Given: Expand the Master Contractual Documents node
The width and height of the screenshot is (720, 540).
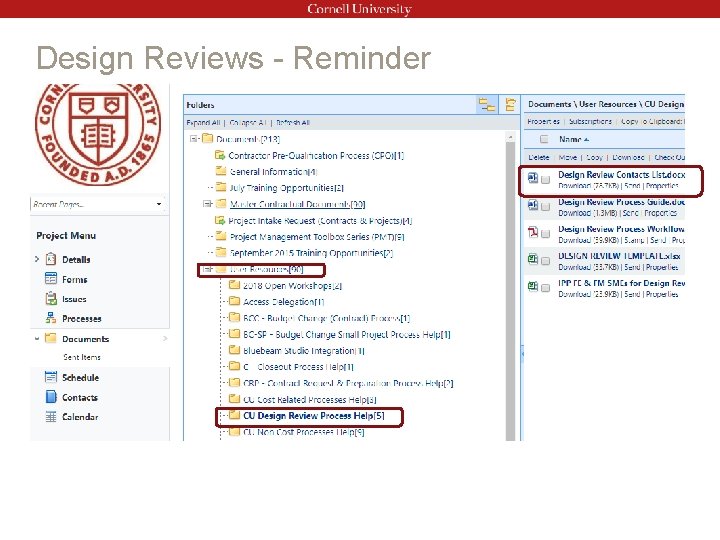Looking at the screenshot, I should click(x=208, y=204).
